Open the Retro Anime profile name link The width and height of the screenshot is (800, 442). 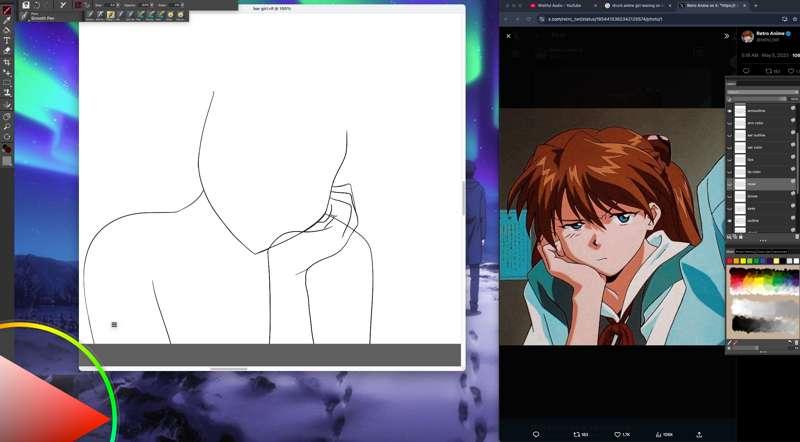pos(770,33)
